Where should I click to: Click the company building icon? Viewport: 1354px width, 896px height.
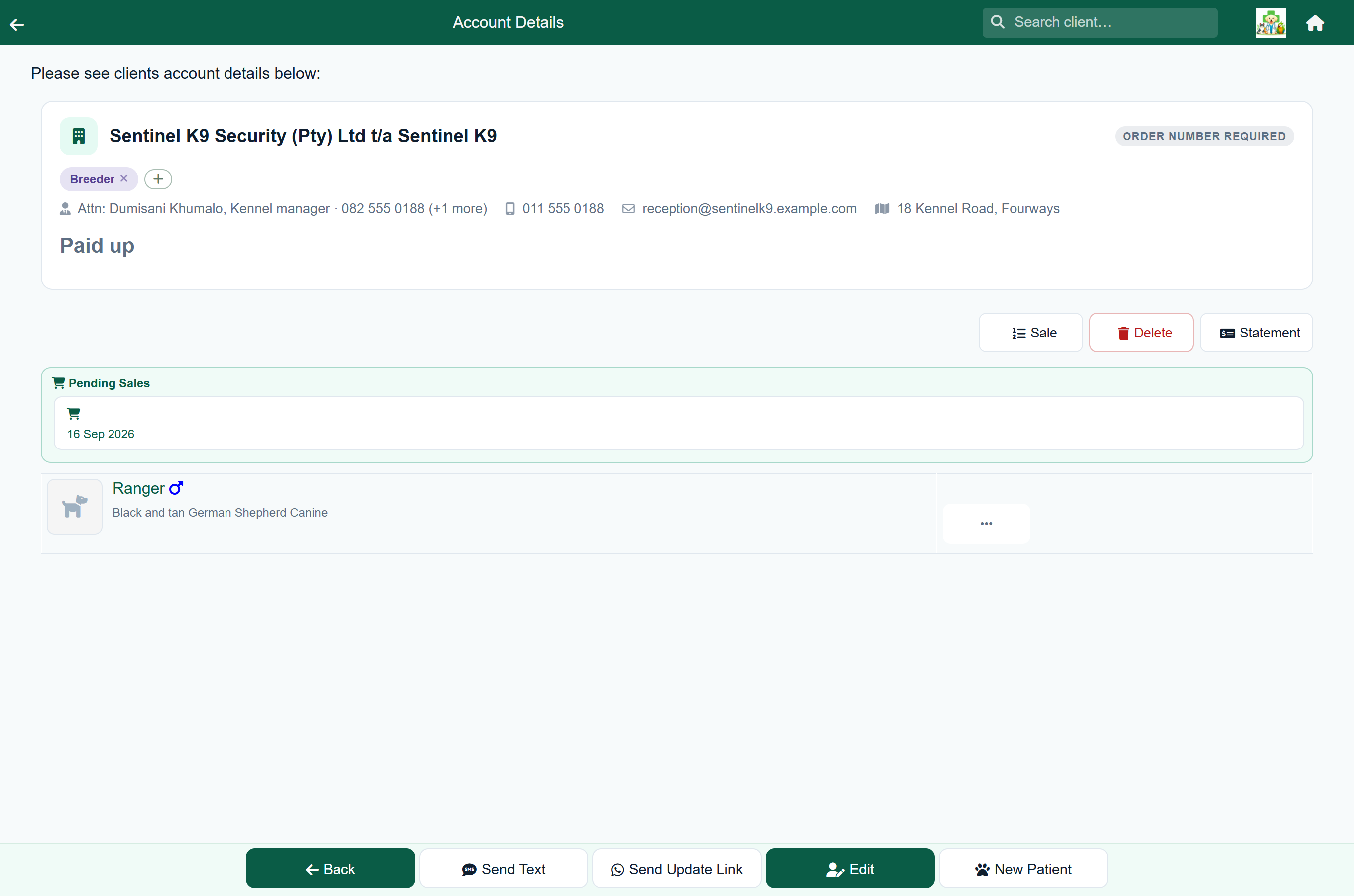78,136
